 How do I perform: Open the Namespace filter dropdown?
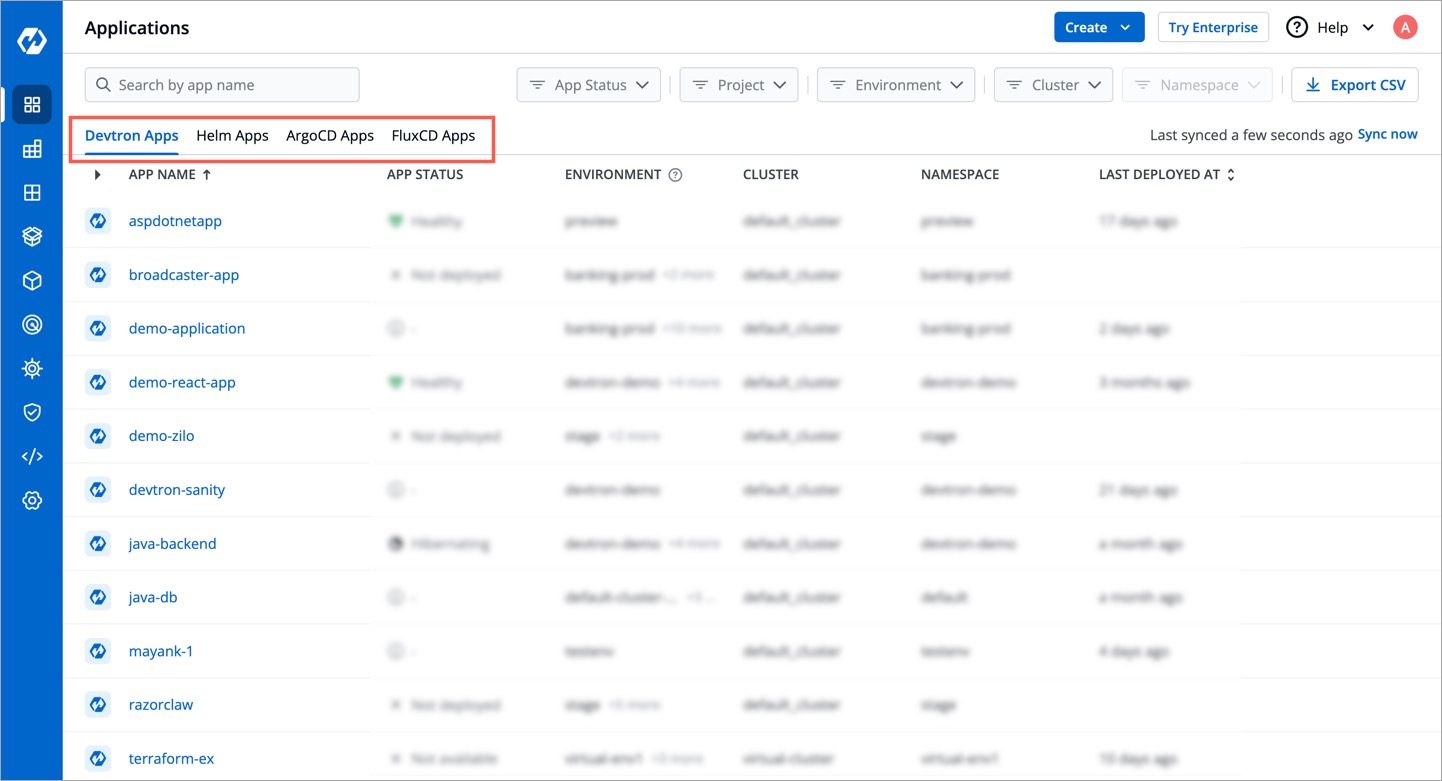[x=1197, y=85]
